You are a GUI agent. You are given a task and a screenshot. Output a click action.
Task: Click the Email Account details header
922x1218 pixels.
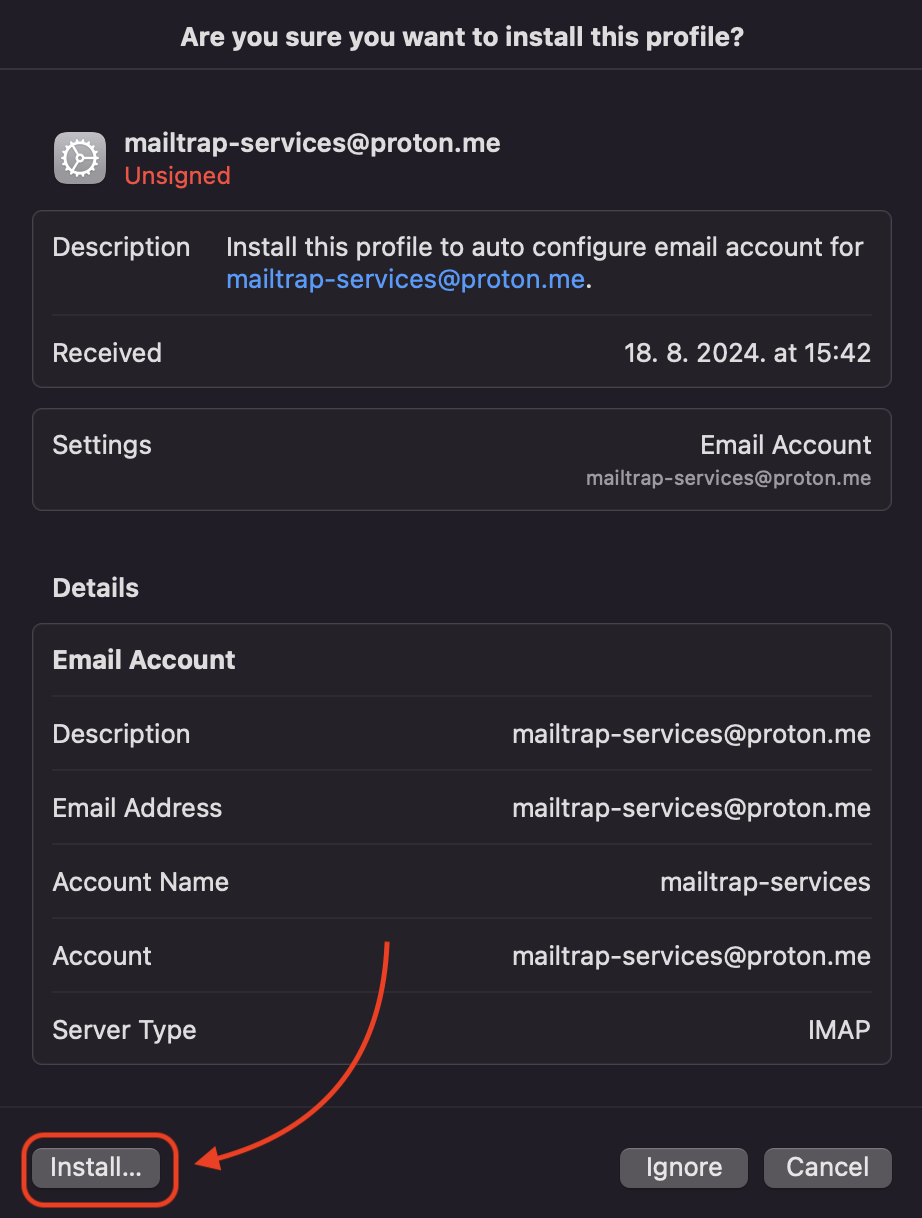coord(144,660)
